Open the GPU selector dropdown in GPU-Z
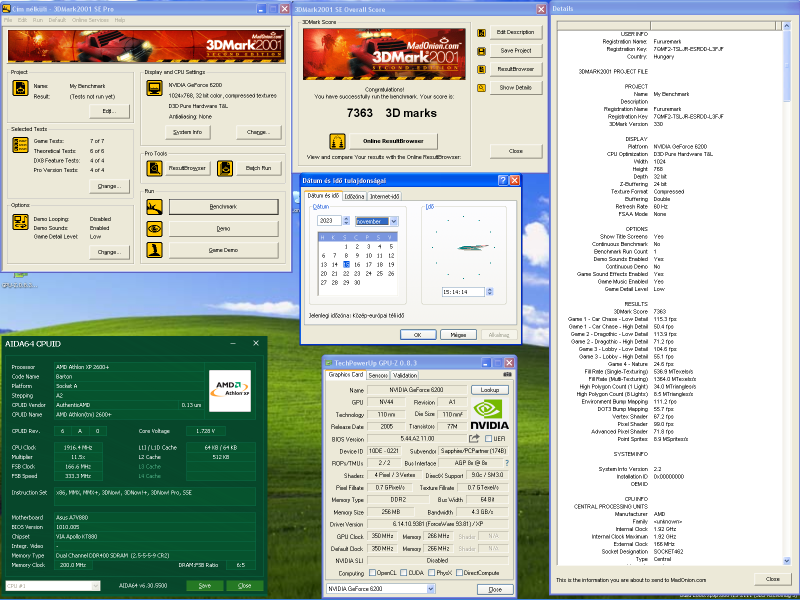The height and width of the screenshot is (600, 800). pyautogui.click(x=431, y=589)
